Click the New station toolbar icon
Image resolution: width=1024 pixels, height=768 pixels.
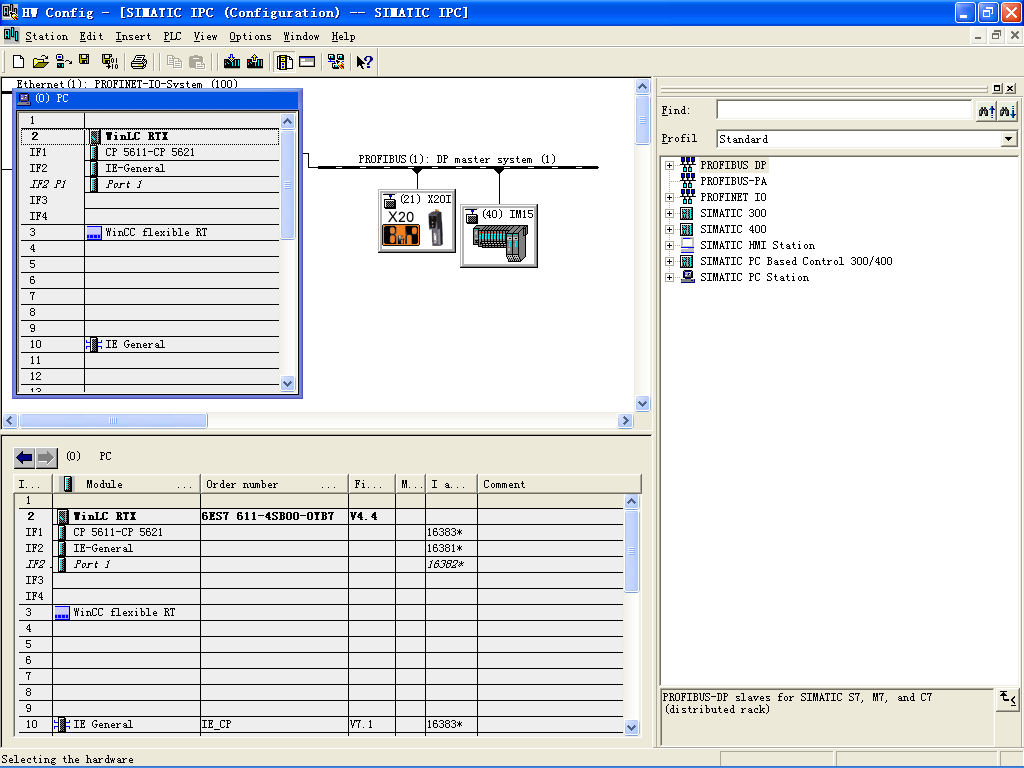pos(18,62)
